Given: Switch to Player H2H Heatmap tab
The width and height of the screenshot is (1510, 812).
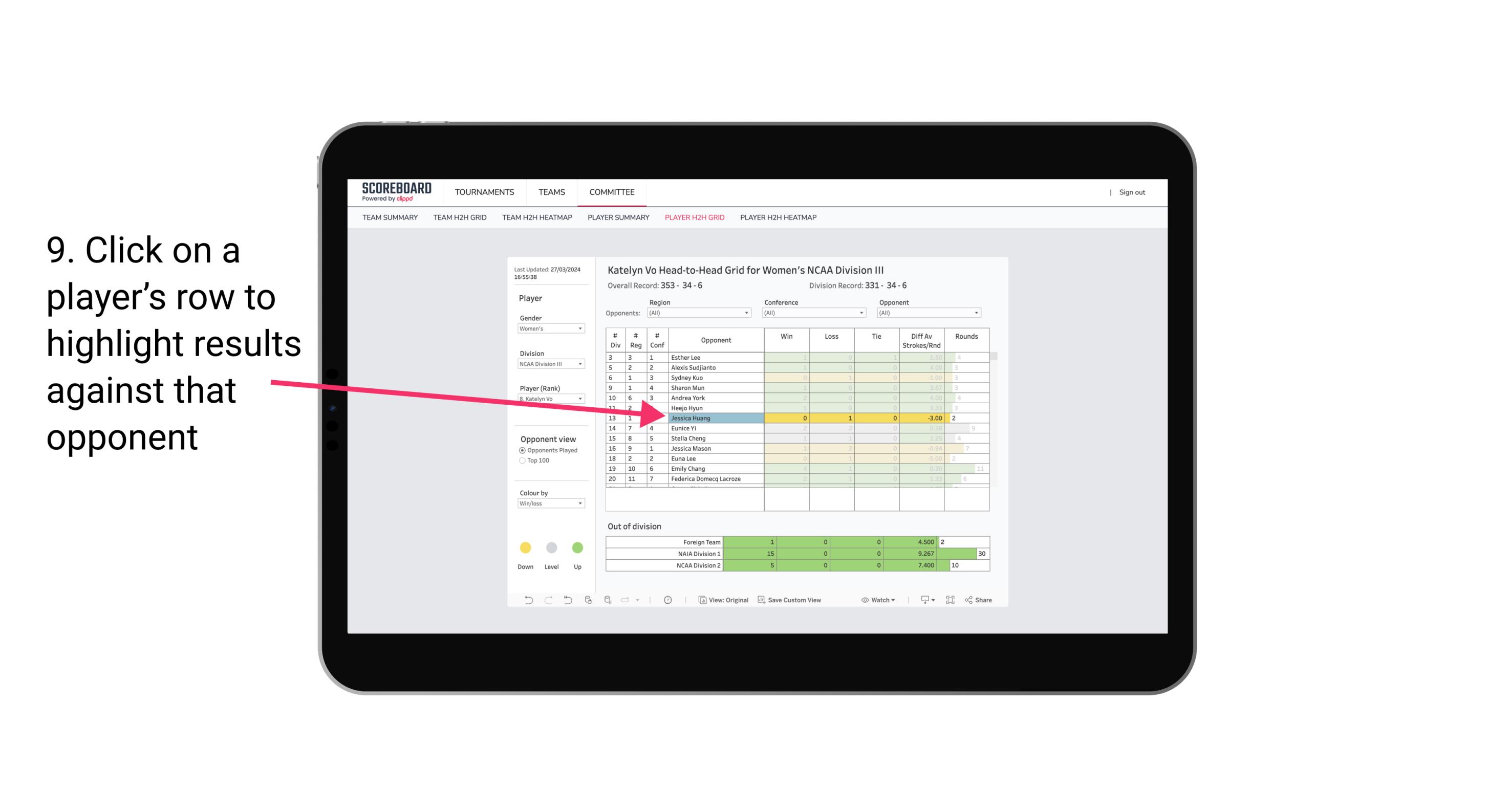Looking at the screenshot, I should [779, 219].
